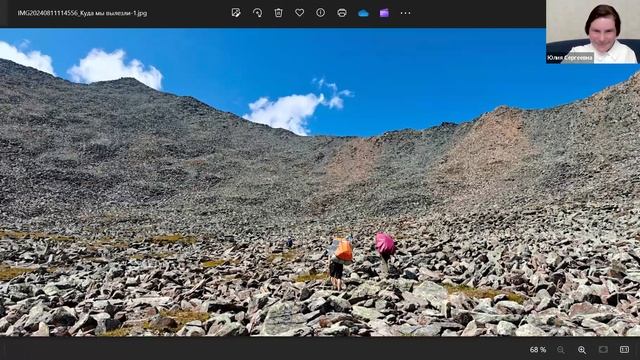Open the three-dot See more menu
This screenshot has height=360, width=640.
405,13
